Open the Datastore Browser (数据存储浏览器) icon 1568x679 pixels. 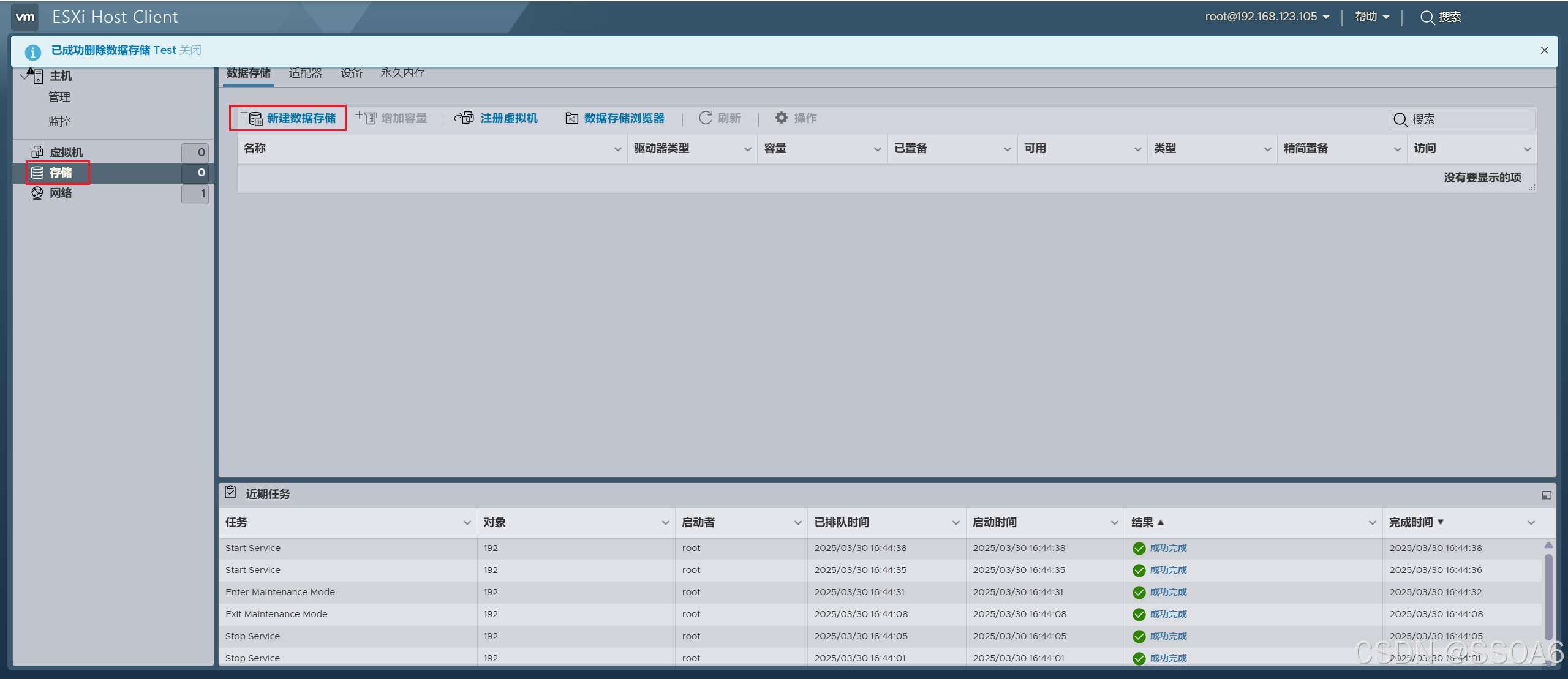571,118
